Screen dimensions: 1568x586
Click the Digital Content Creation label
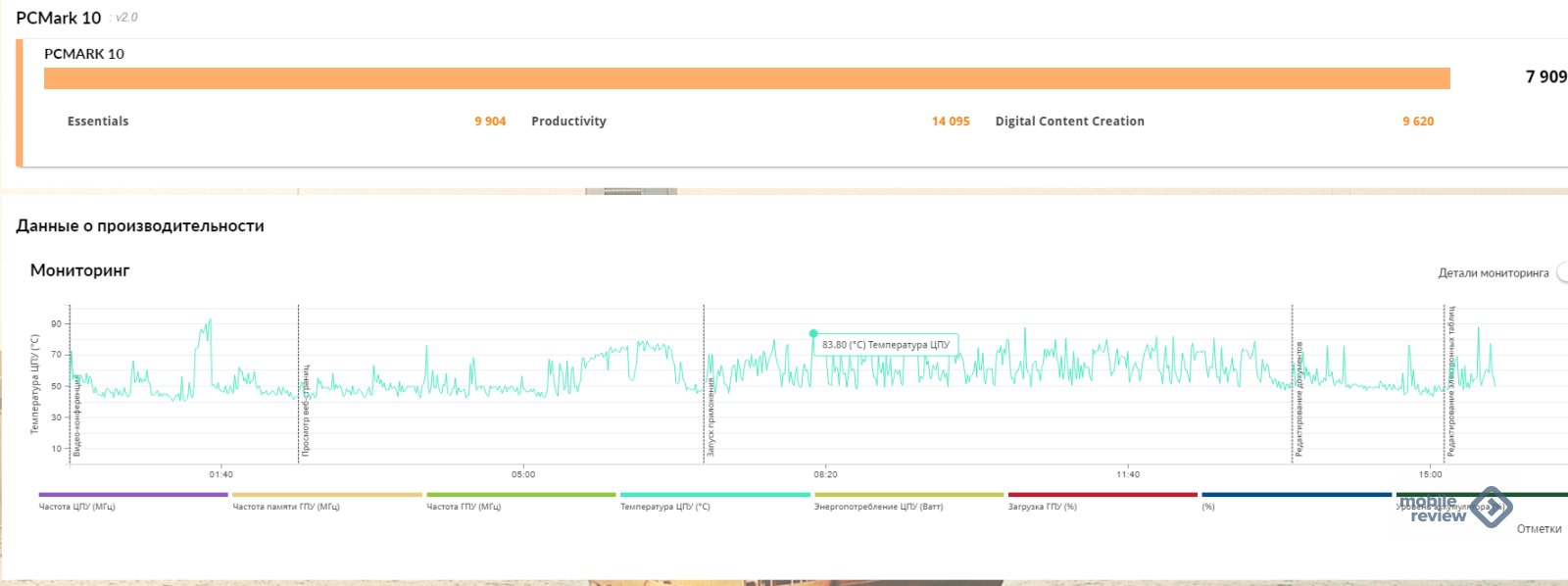tap(1069, 122)
